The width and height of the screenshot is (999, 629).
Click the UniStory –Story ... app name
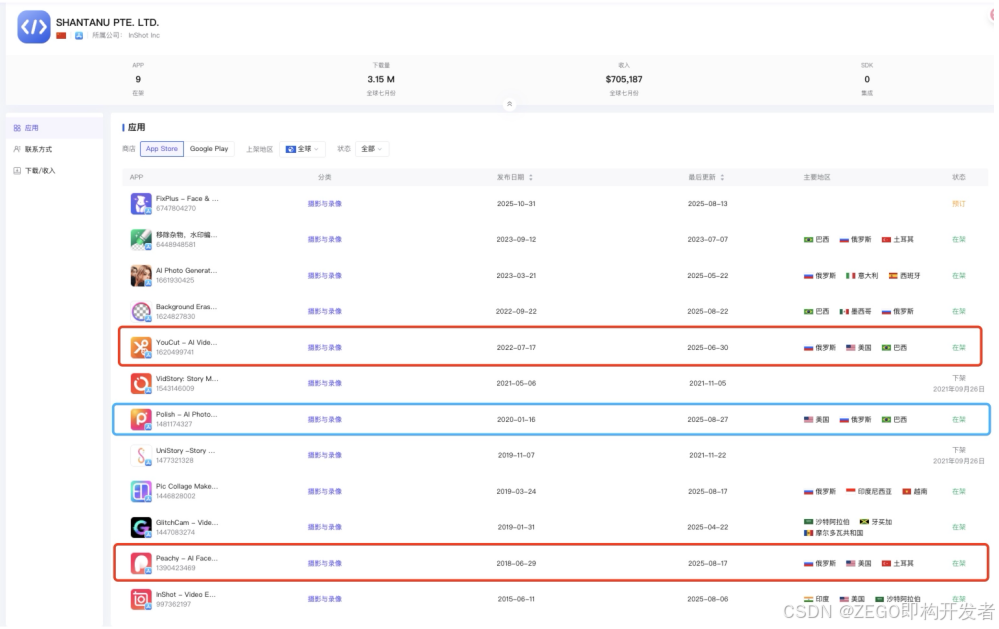tap(185, 451)
